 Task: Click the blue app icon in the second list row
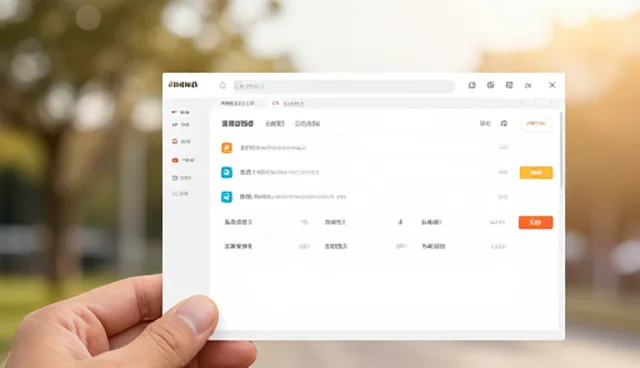[x=227, y=172]
